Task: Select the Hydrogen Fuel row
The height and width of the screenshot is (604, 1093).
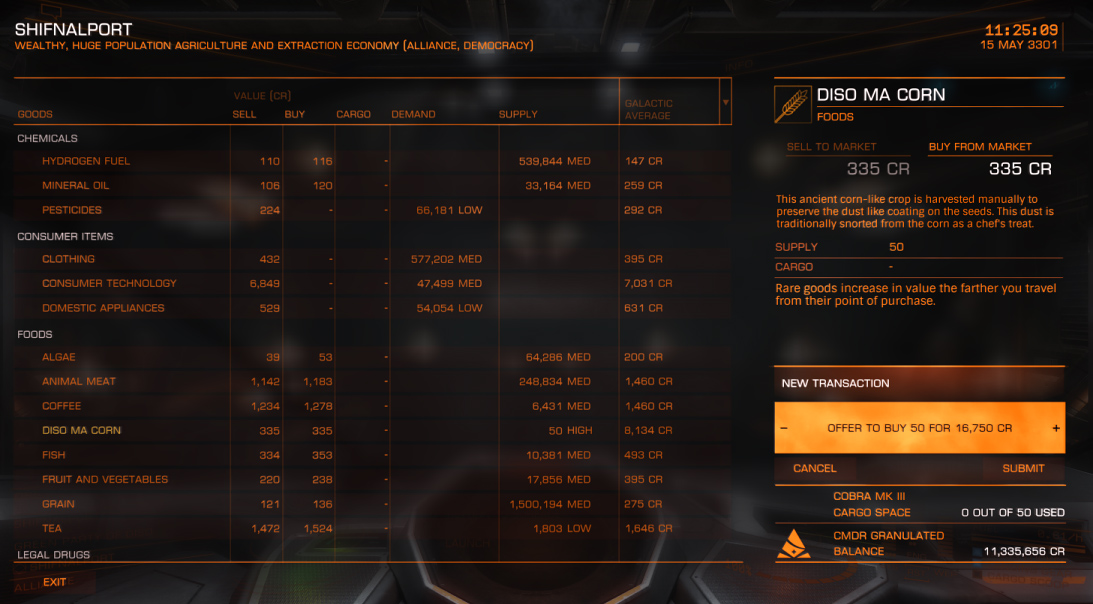Action: pos(372,161)
